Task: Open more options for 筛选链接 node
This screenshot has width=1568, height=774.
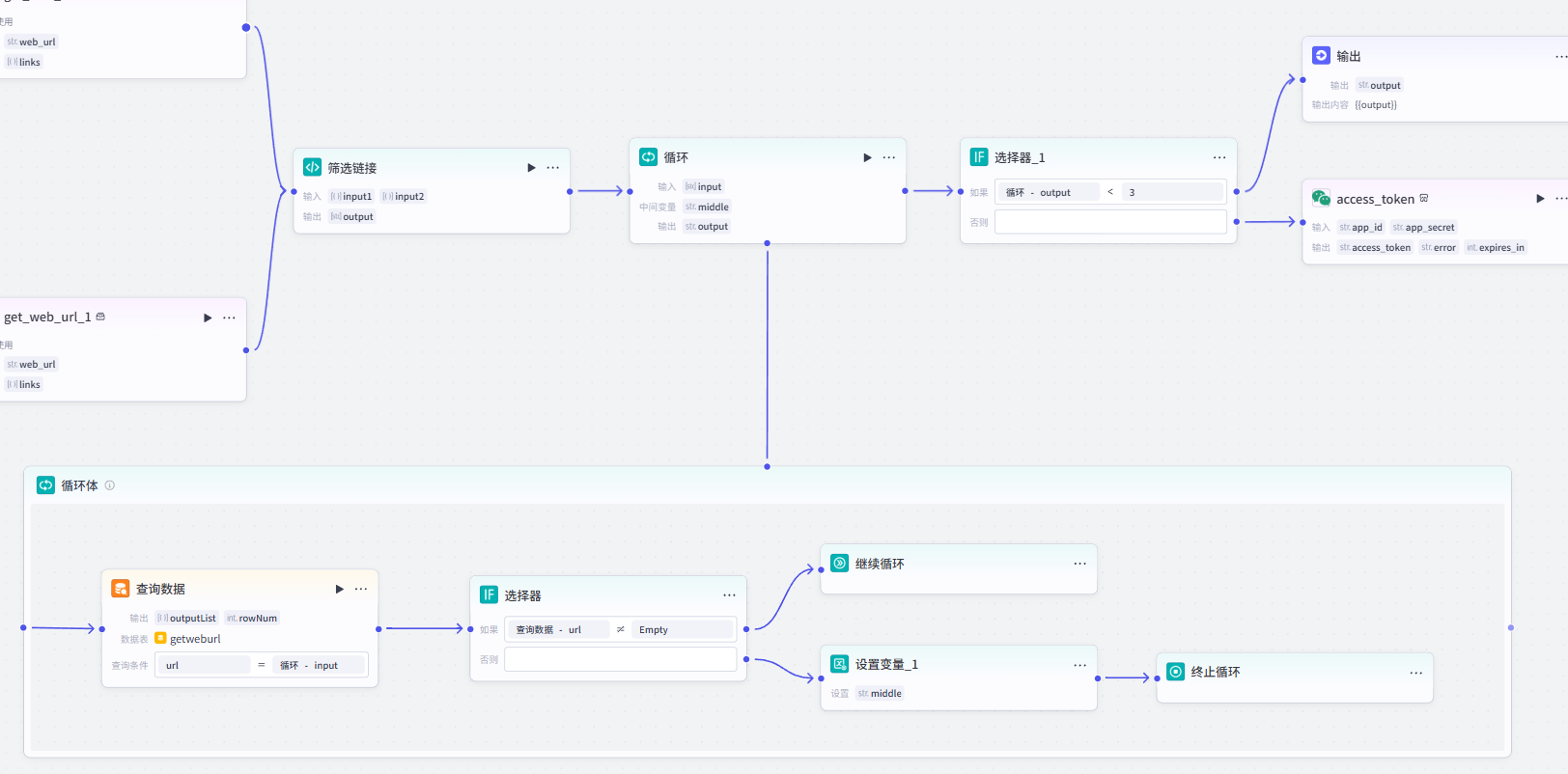Action: point(552,168)
